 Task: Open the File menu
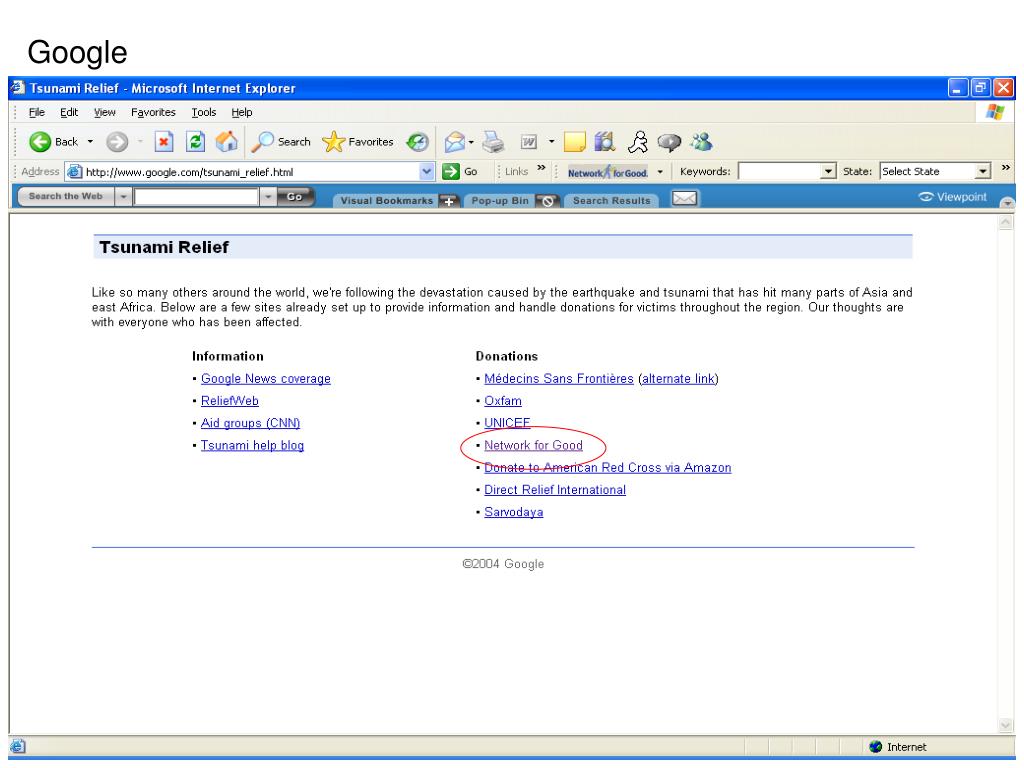(x=37, y=112)
